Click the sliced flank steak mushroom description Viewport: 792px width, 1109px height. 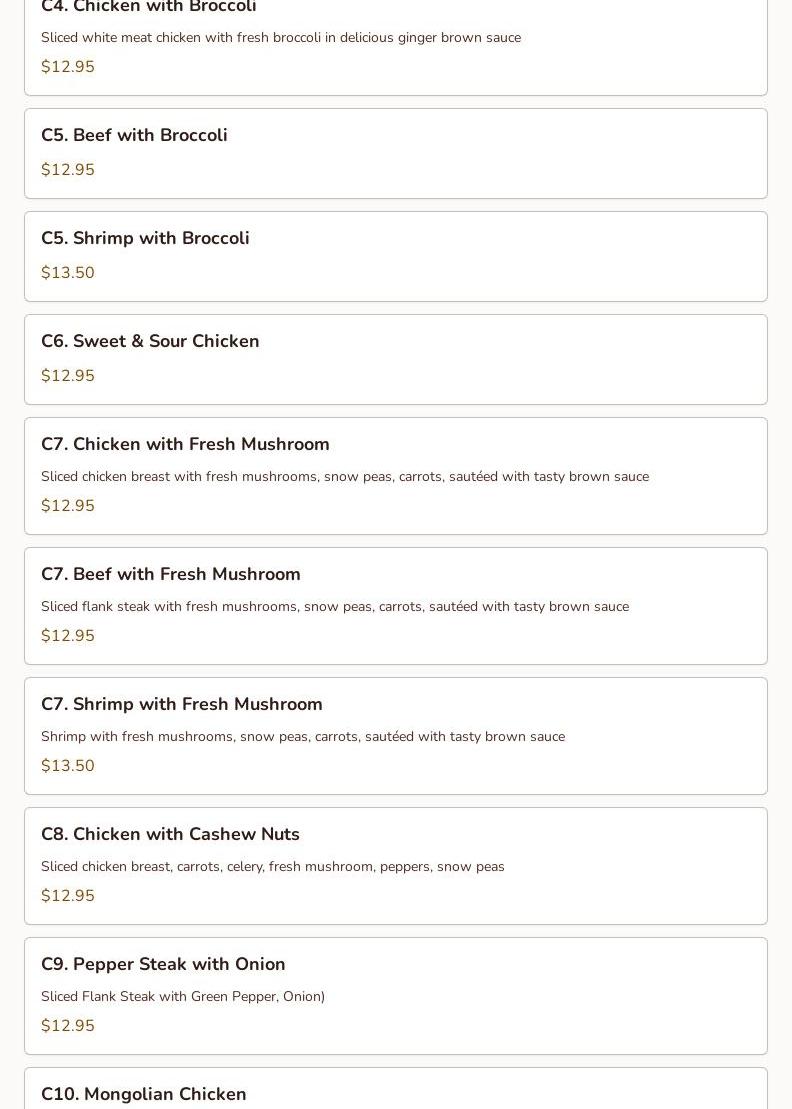tap(335, 606)
